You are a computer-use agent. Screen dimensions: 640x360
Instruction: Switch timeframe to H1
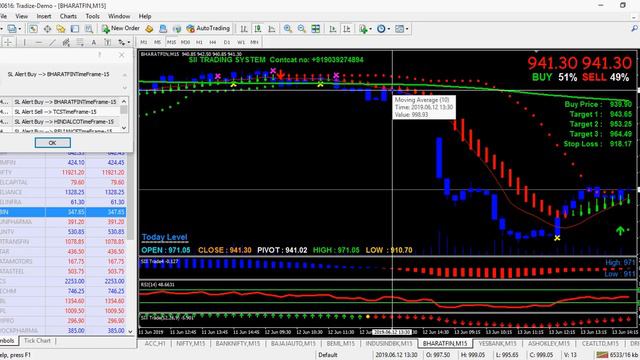click(x=199, y=42)
